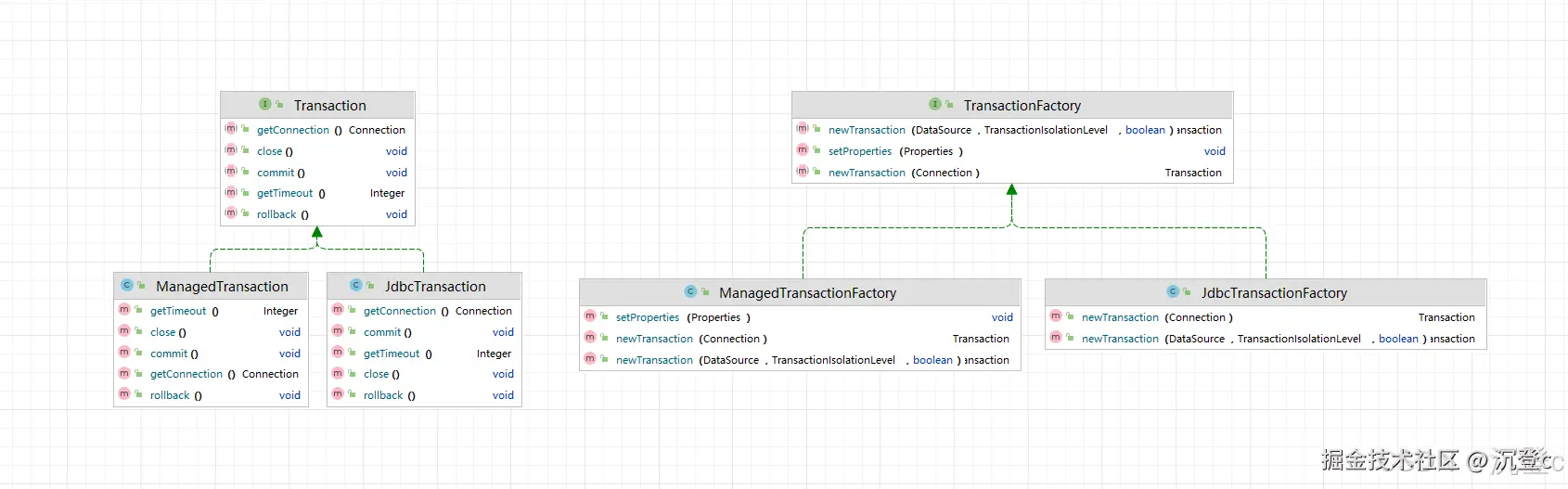Image resolution: width=1568 pixels, height=489 pixels.
Task: Click close method name in JdbcTransaction box
Action: coord(377,374)
